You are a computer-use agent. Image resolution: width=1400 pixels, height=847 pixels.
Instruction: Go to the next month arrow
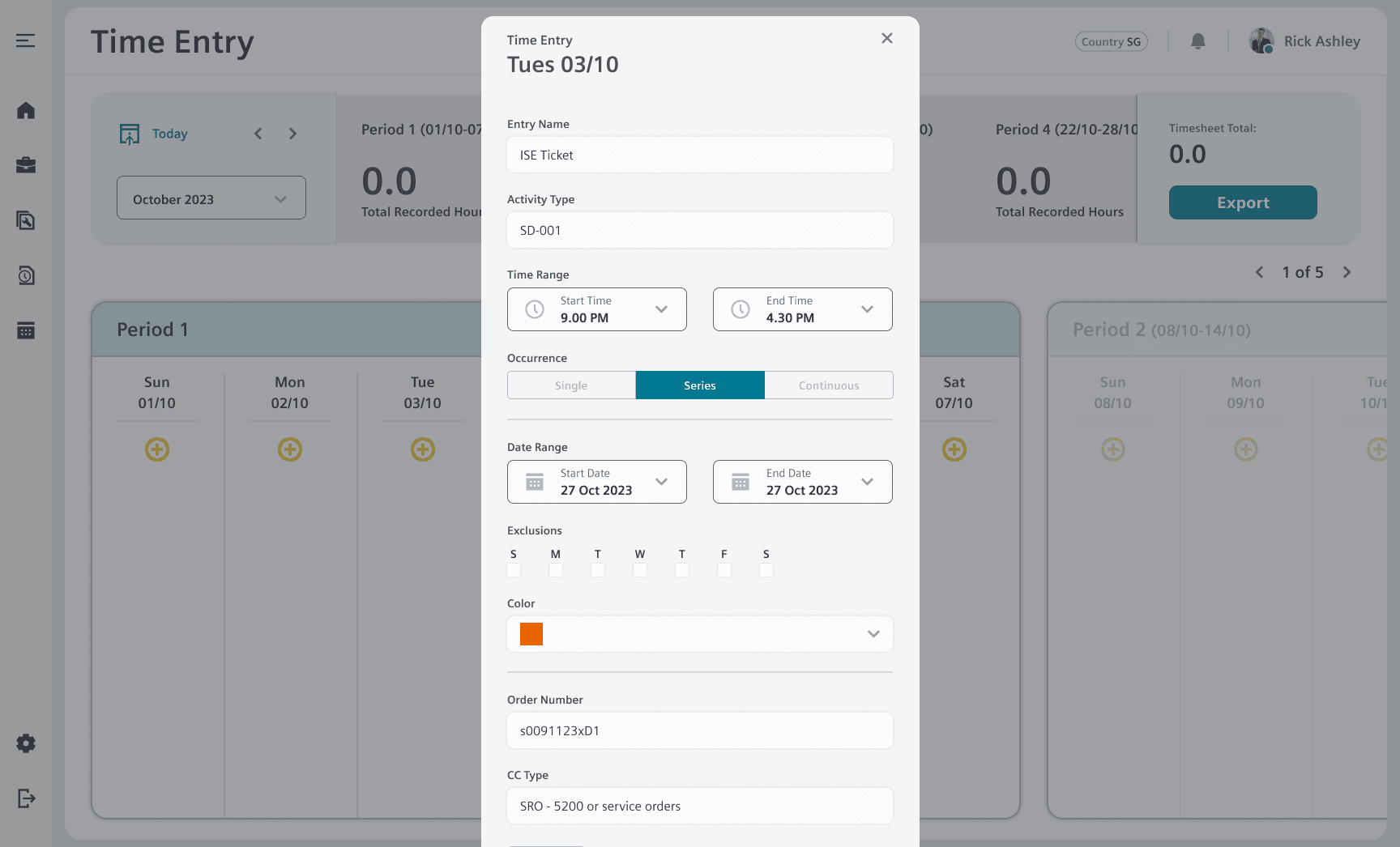[x=293, y=134]
